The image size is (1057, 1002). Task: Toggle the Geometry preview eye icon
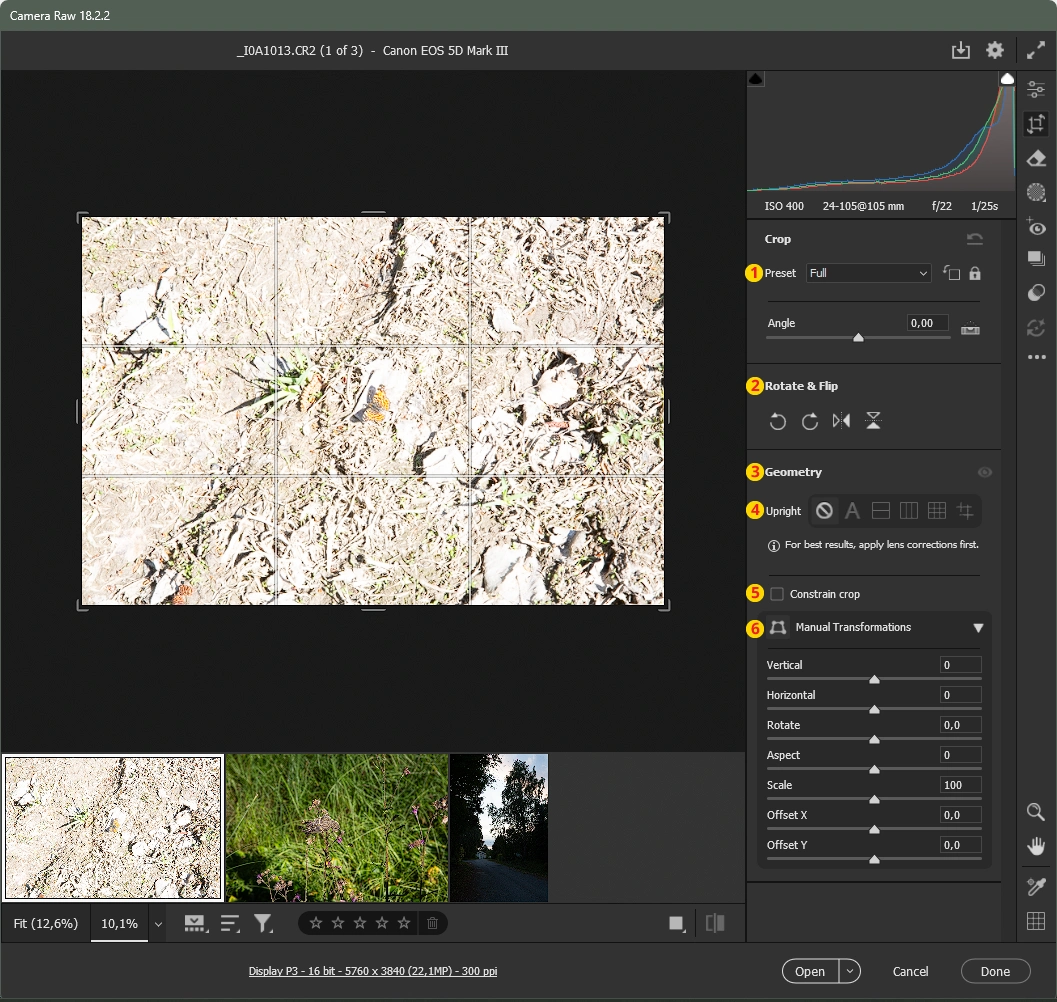(985, 472)
